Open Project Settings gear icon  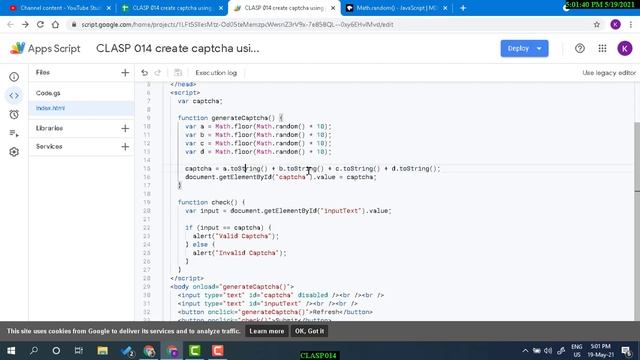pos(14,152)
